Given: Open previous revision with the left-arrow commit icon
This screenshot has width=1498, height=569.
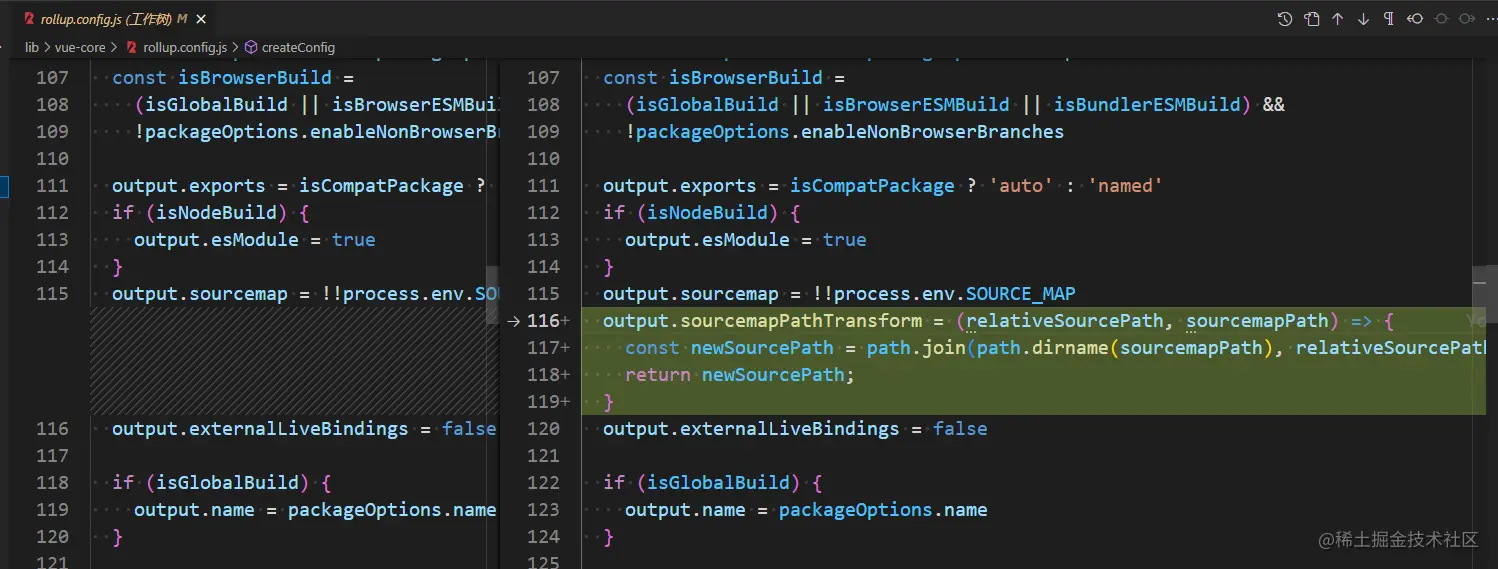Looking at the screenshot, I should click(x=1415, y=19).
